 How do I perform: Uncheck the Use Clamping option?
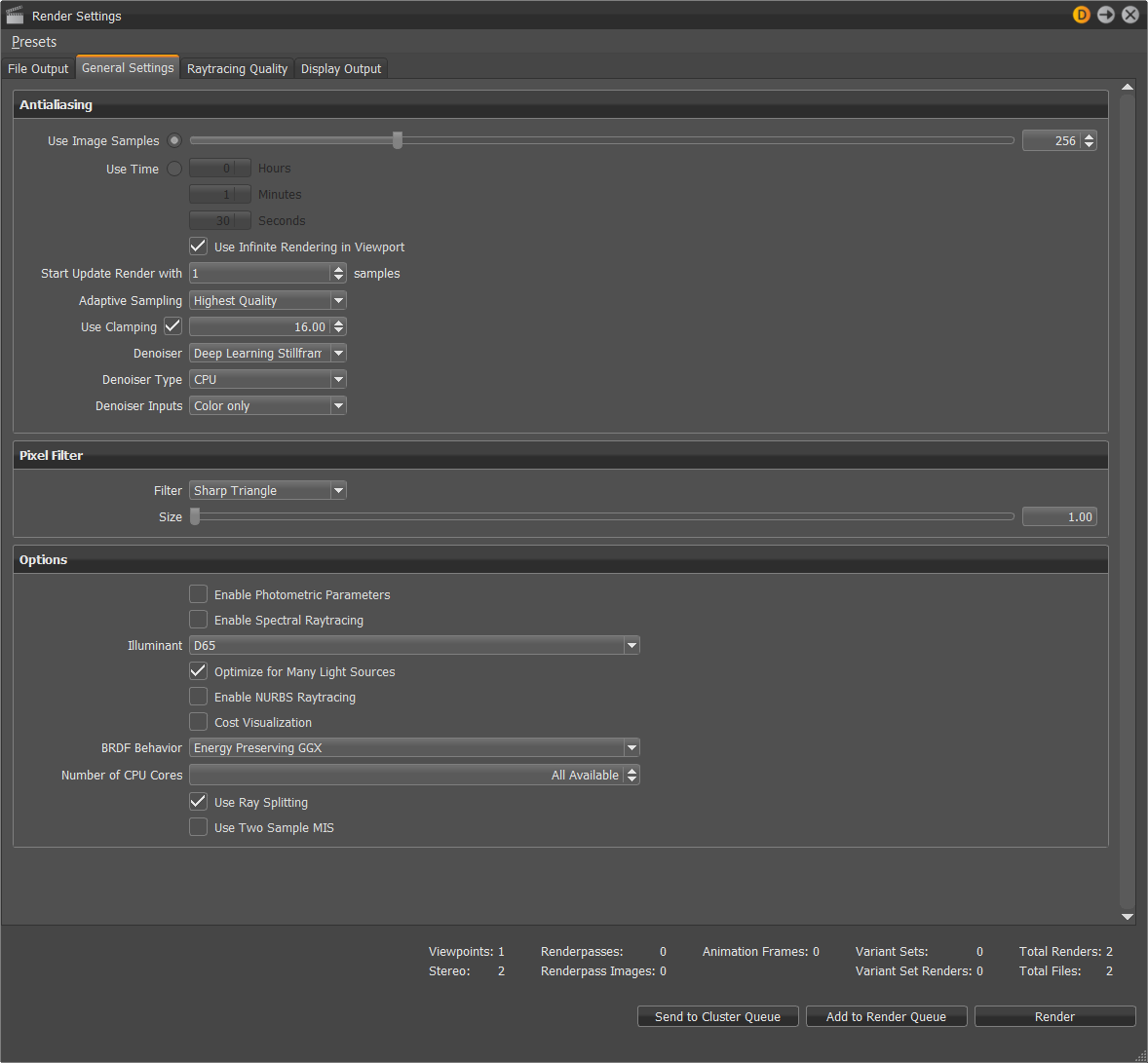[x=173, y=326]
